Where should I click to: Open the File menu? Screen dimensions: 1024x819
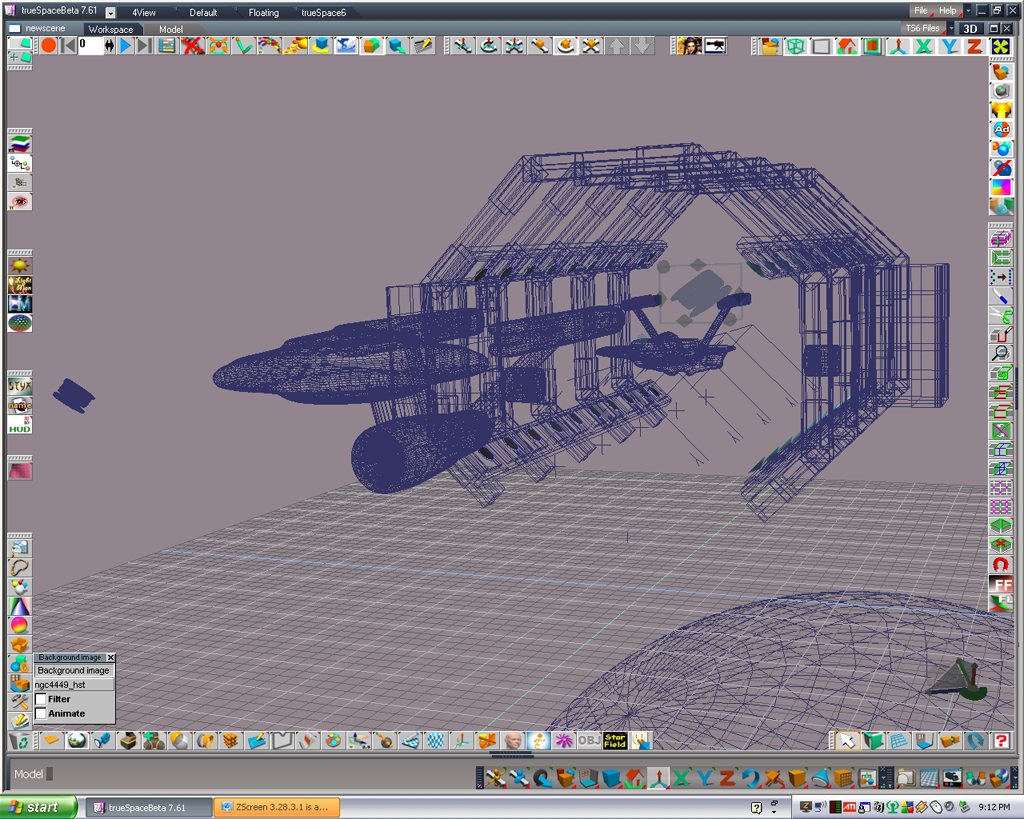(920, 10)
